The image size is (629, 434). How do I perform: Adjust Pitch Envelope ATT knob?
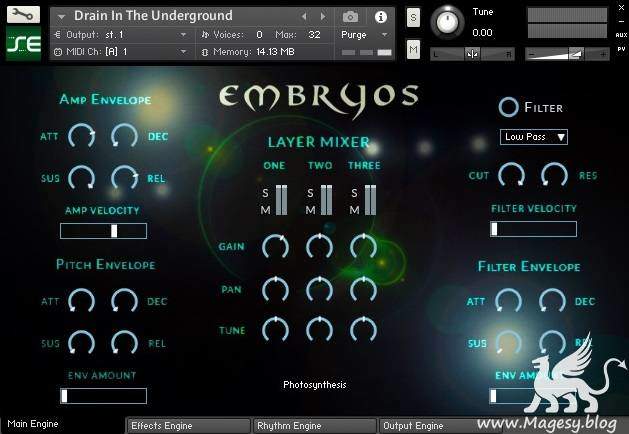pos(81,301)
